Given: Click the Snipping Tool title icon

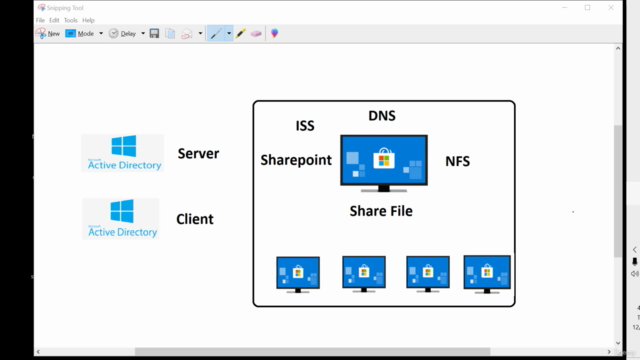Looking at the screenshot, I should coord(41,8).
